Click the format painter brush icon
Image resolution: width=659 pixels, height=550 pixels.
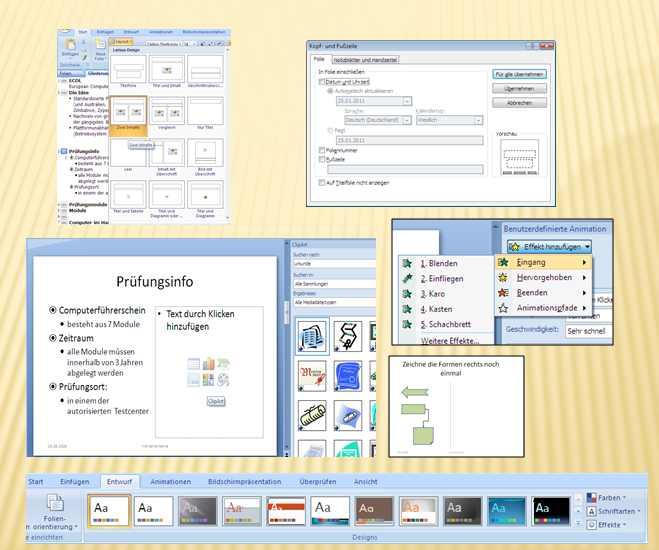(x=84, y=58)
